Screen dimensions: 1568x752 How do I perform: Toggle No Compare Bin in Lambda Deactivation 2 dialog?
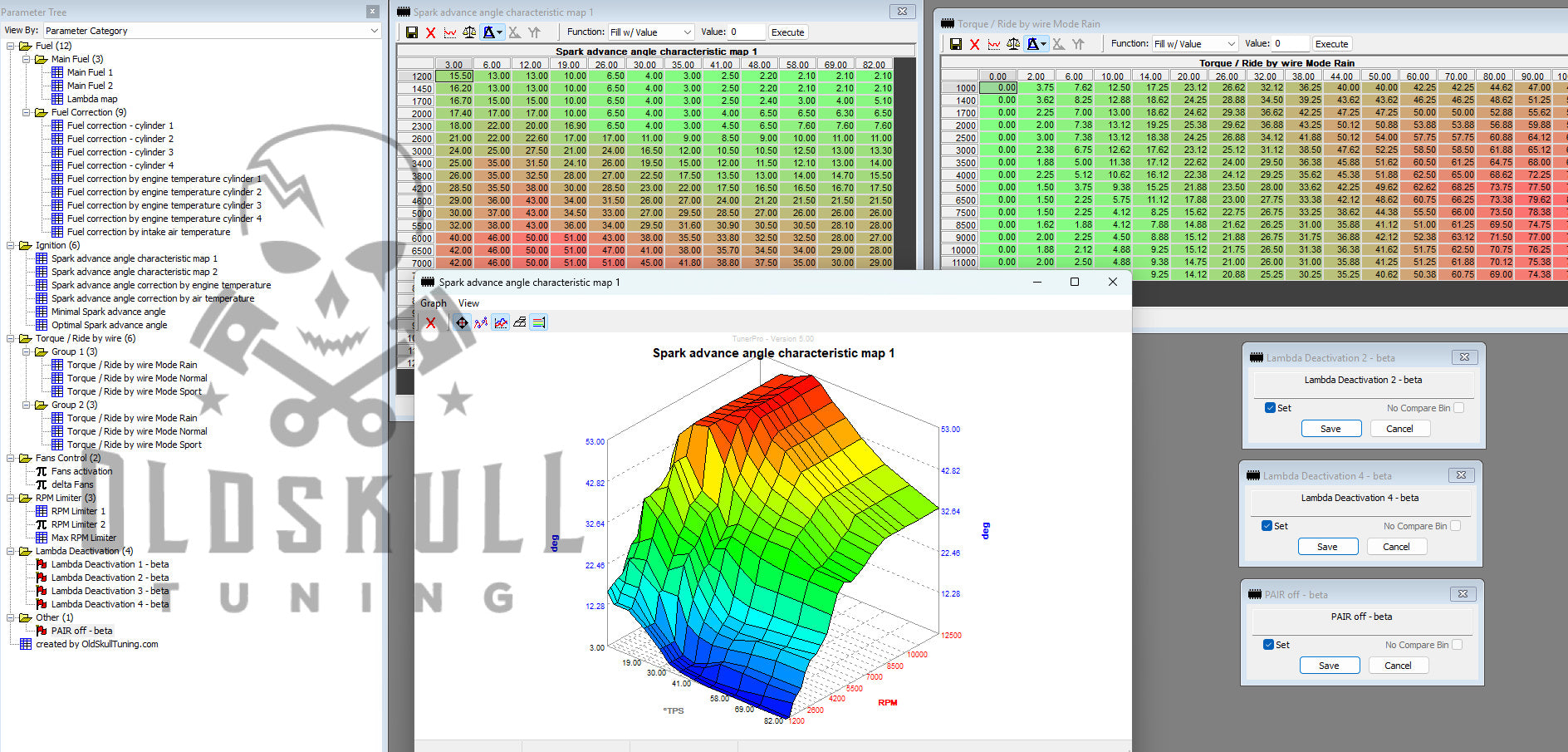point(1459,408)
